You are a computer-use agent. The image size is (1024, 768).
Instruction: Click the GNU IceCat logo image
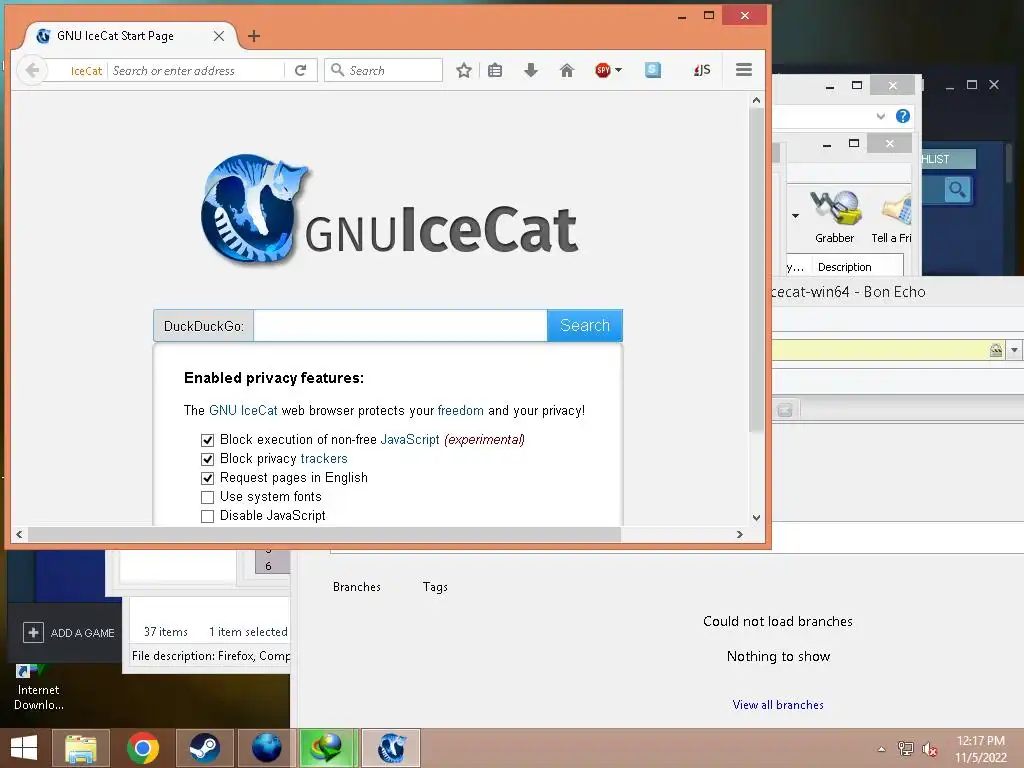[389, 210]
